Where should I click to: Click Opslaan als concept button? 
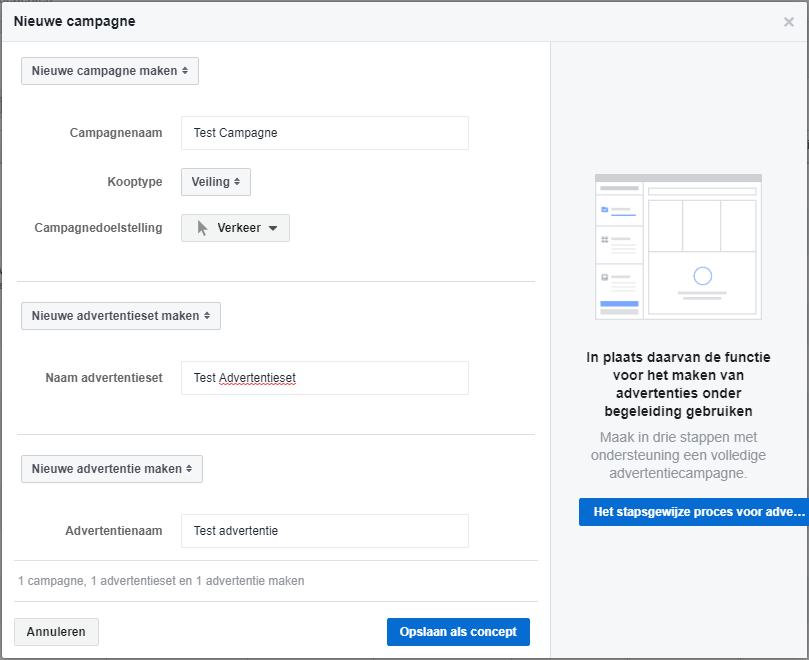[458, 632]
